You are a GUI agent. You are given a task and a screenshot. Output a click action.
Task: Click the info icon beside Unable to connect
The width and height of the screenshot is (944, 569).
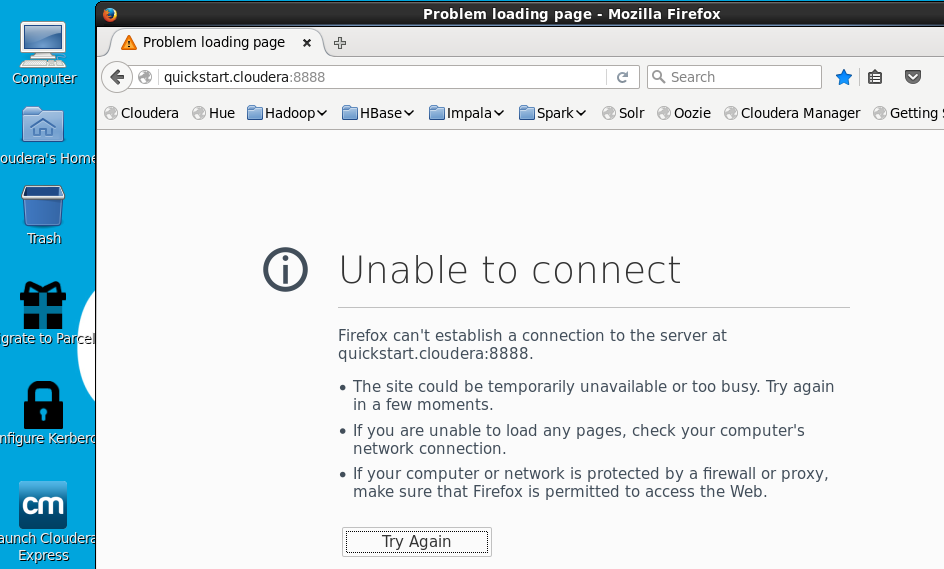pos(285,270)
